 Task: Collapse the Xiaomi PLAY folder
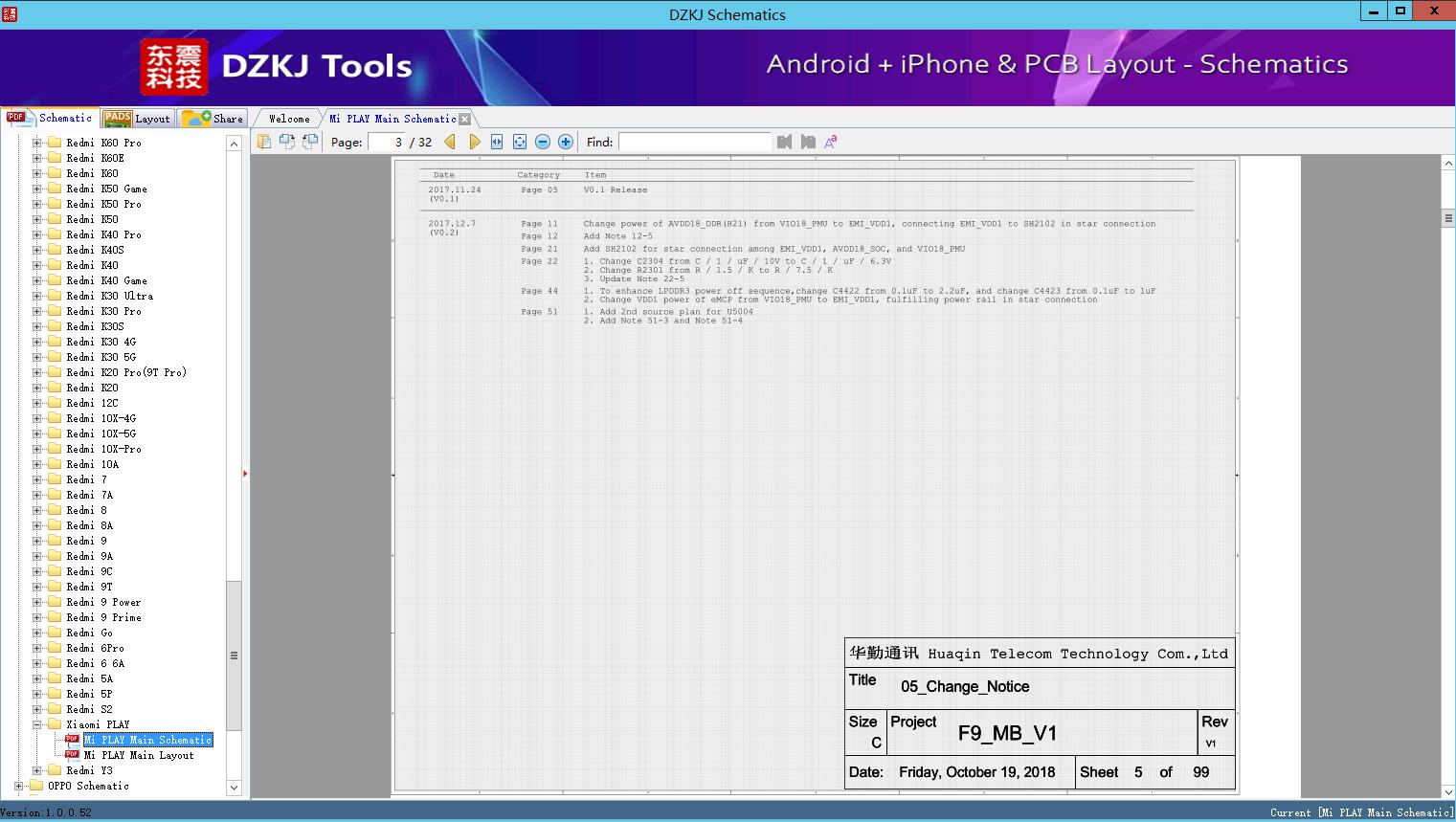[37, 724]
